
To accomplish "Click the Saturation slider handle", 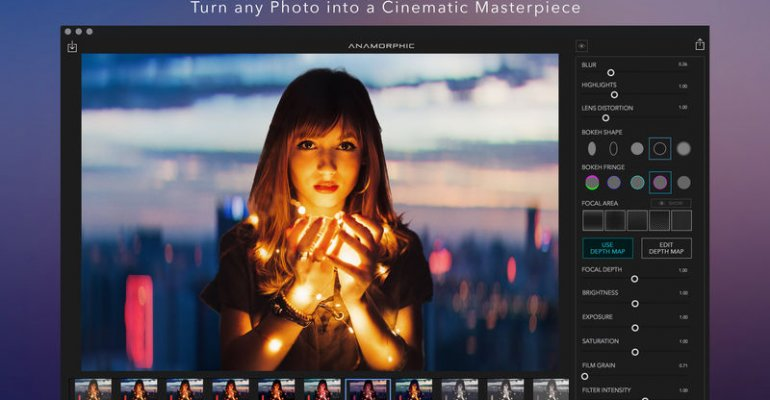I will [x=634, y=352].
